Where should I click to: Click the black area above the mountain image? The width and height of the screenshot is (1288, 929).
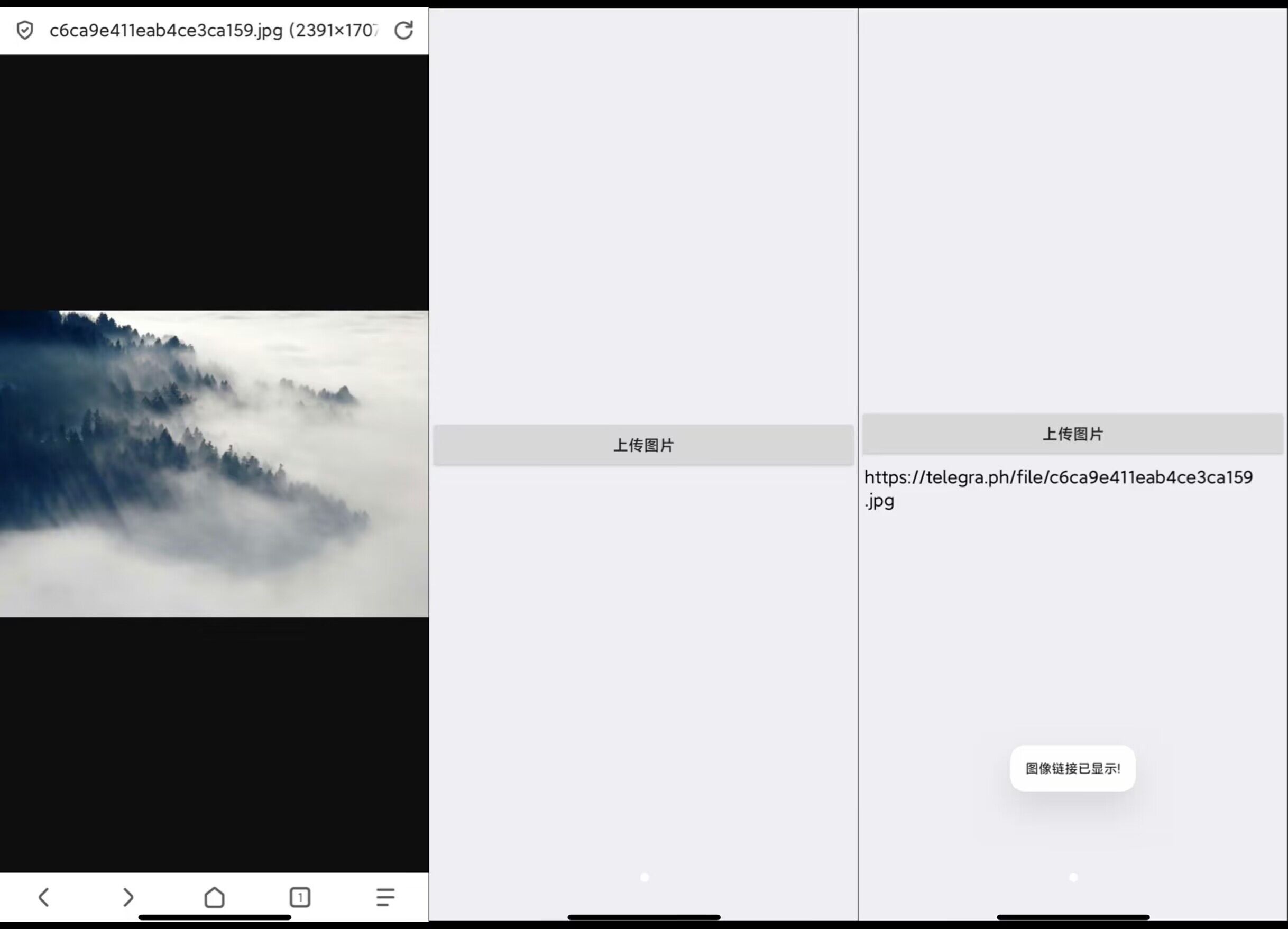click(x=214, y=182)
